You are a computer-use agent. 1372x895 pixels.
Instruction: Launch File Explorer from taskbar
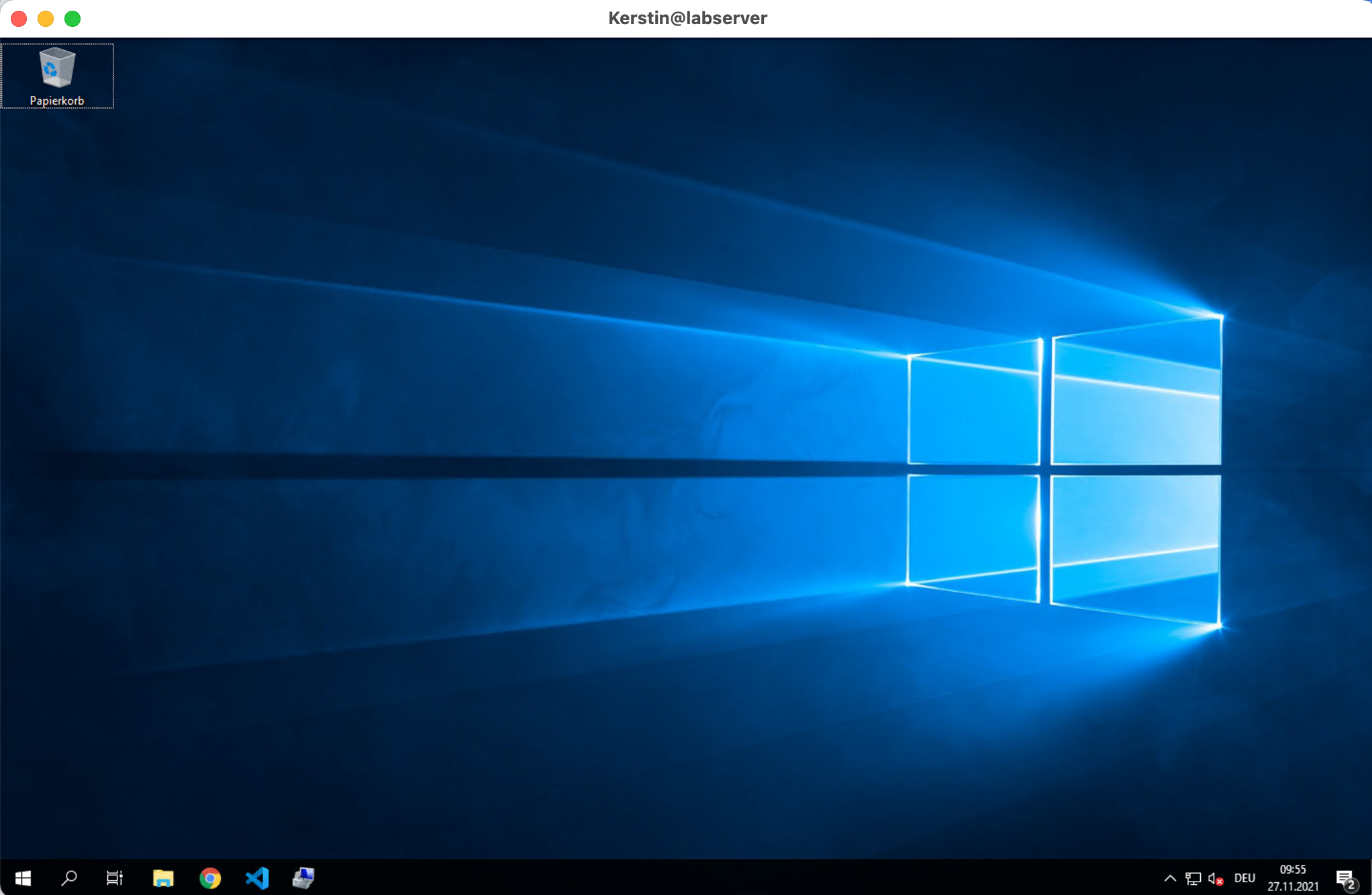(x=163, y=878)
